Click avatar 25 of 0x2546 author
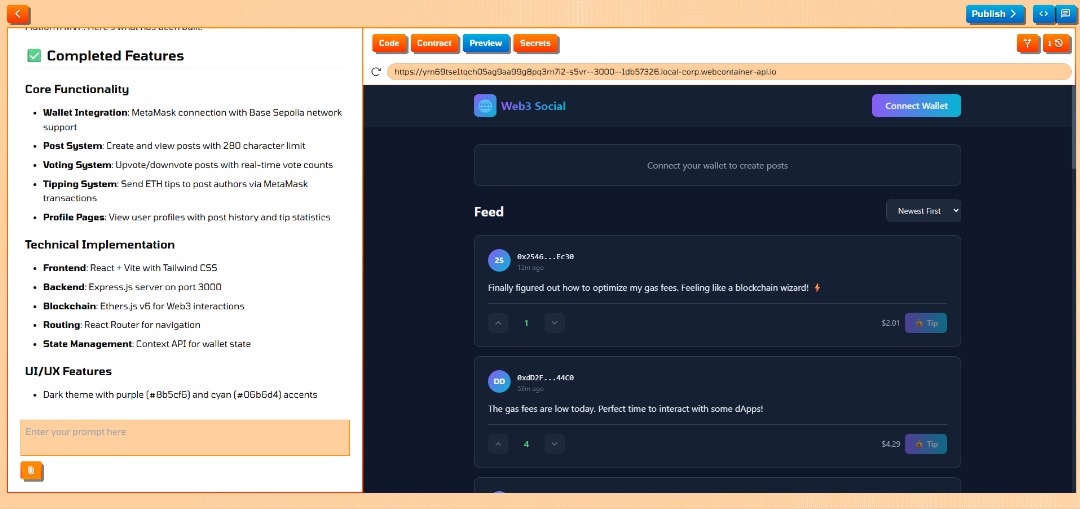Viewport: 1080px width, 509px height. [x=499, y=260]
